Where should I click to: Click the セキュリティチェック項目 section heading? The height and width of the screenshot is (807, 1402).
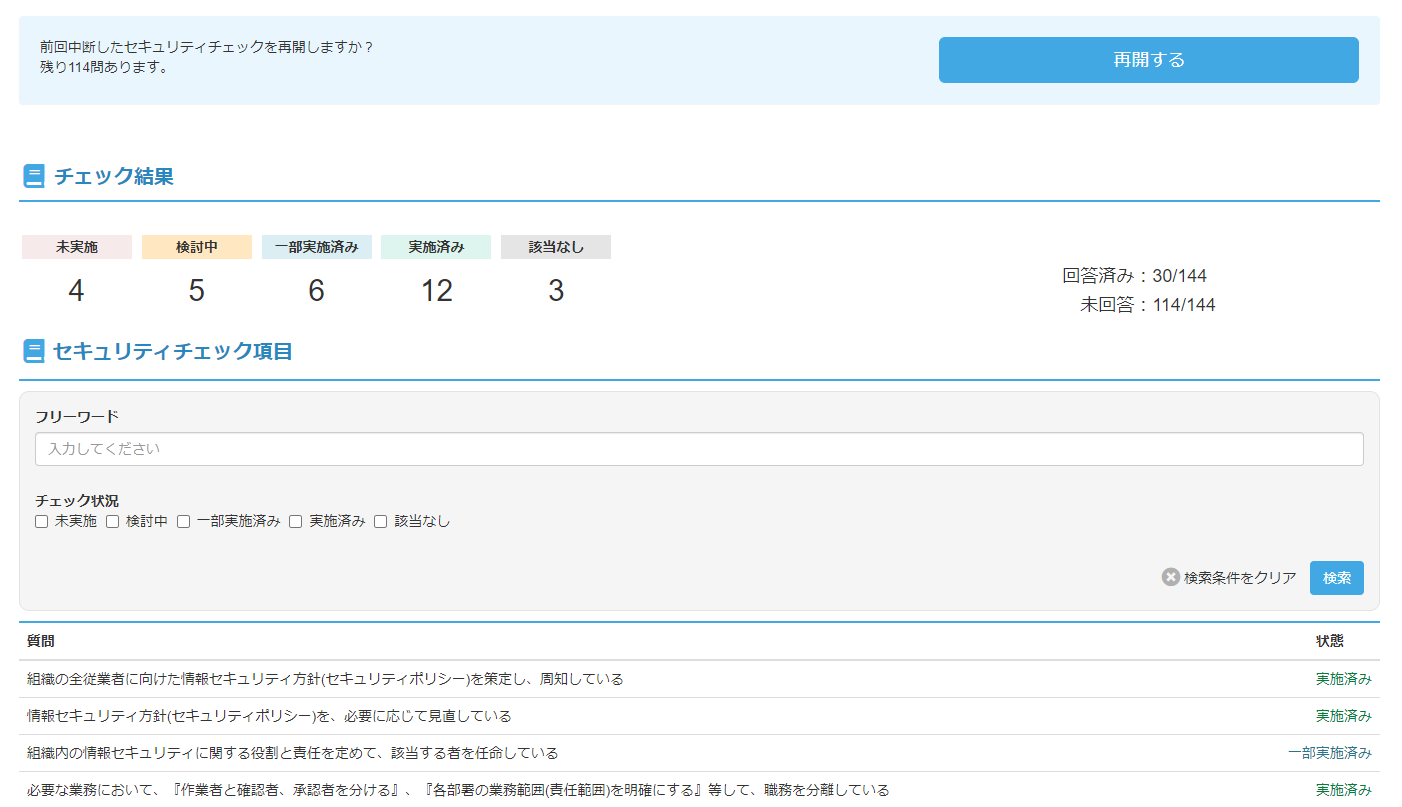(173, 352)
